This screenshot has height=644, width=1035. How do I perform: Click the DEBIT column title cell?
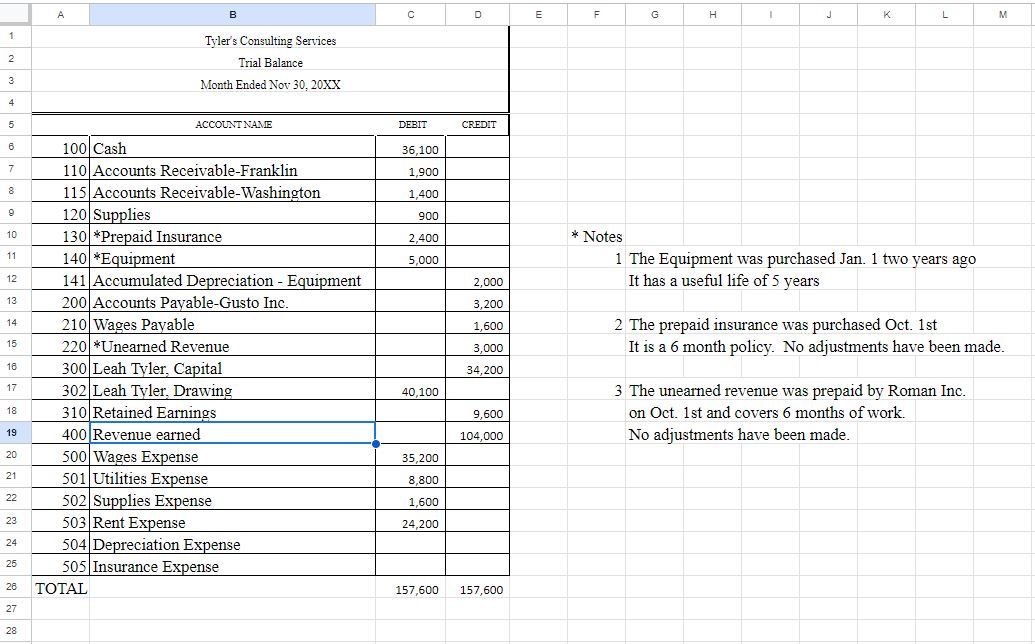tap(411, 125)
